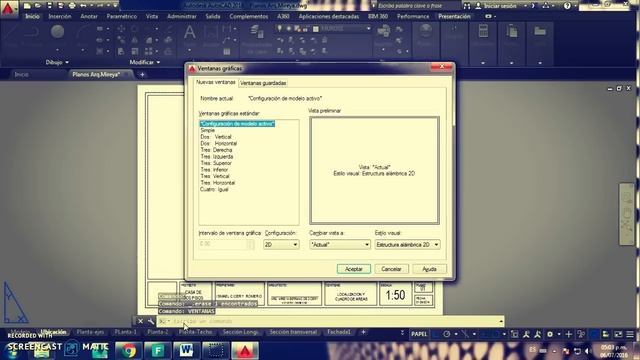Open the Estilo visual dropdown
Image resolution: width=640 pixels, height=360 pixels.
407,244
